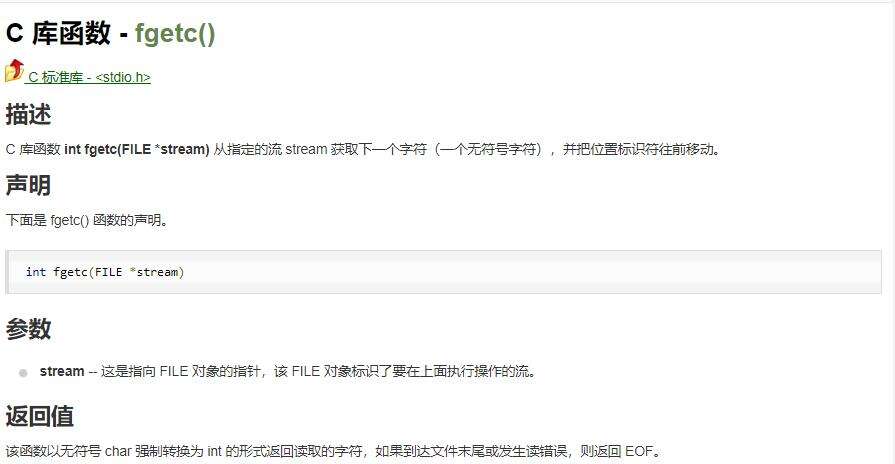Click FILE inside the code block

[x=108, y=272]
